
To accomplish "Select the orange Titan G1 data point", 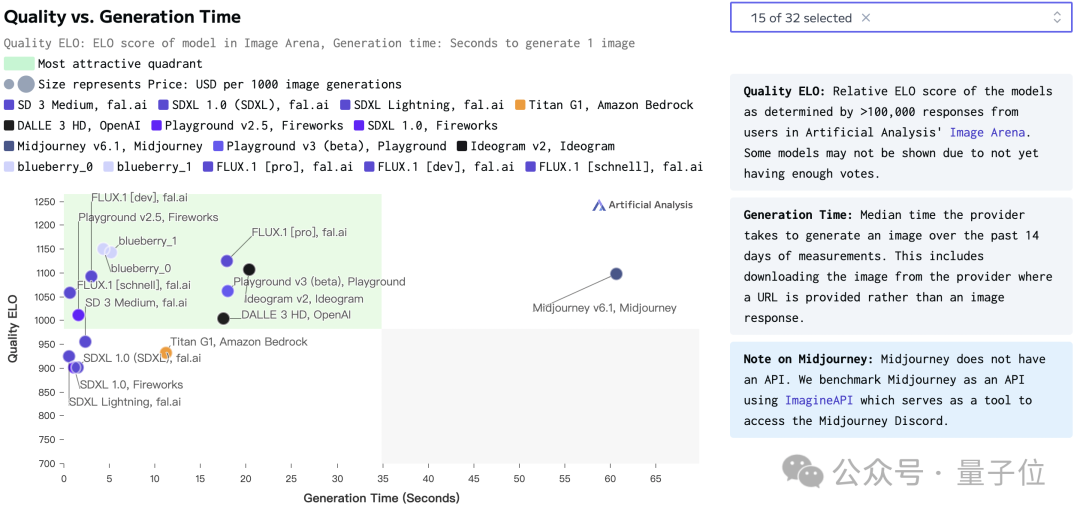I will 166,352.
